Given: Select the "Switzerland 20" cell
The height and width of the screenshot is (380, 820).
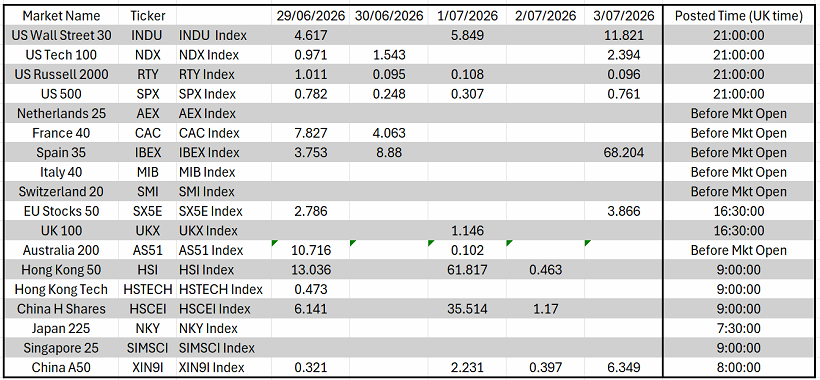Looking at the screenshot, I should coord(62,192).
